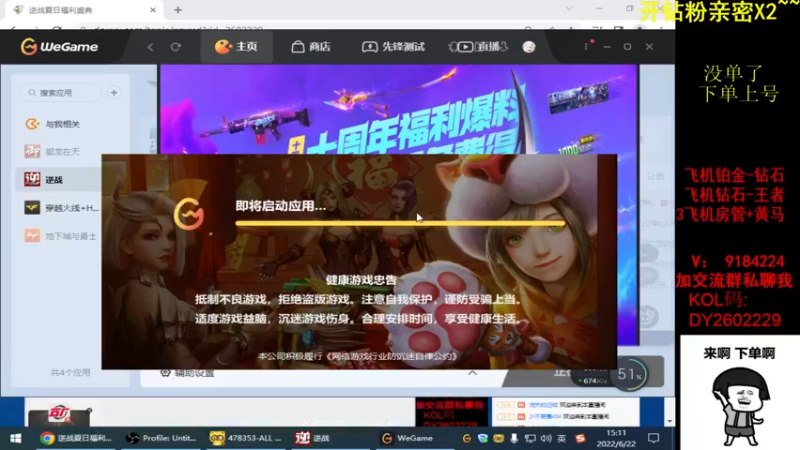Open the user avatar in WeGame header
This screenshot has width=800, height=450.
tap(529, 46)
